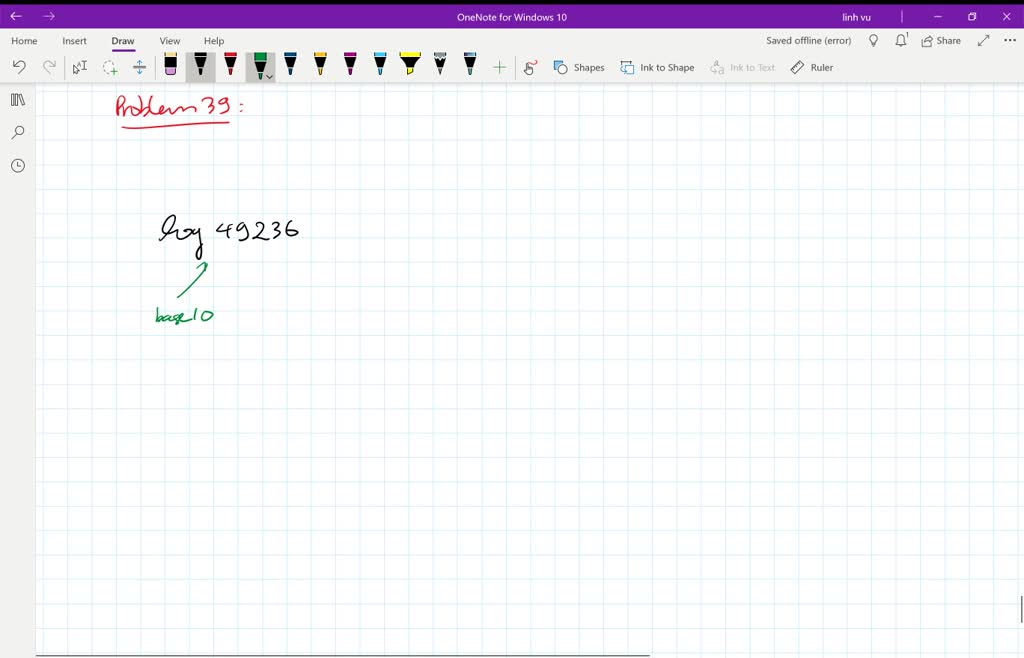This screenshot has height=658, width=1024.
Task: Add a new pen with the plus button
Action: point(498,66)
